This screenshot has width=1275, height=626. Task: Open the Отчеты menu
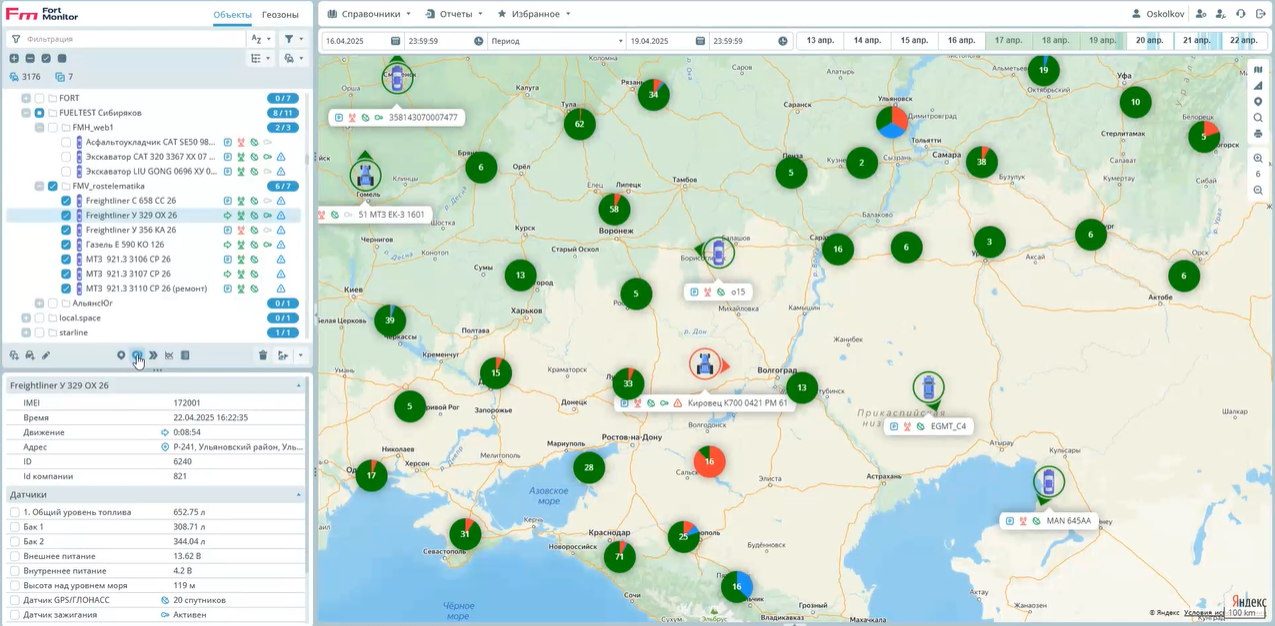pyautogui.click(x=454, y=14)
